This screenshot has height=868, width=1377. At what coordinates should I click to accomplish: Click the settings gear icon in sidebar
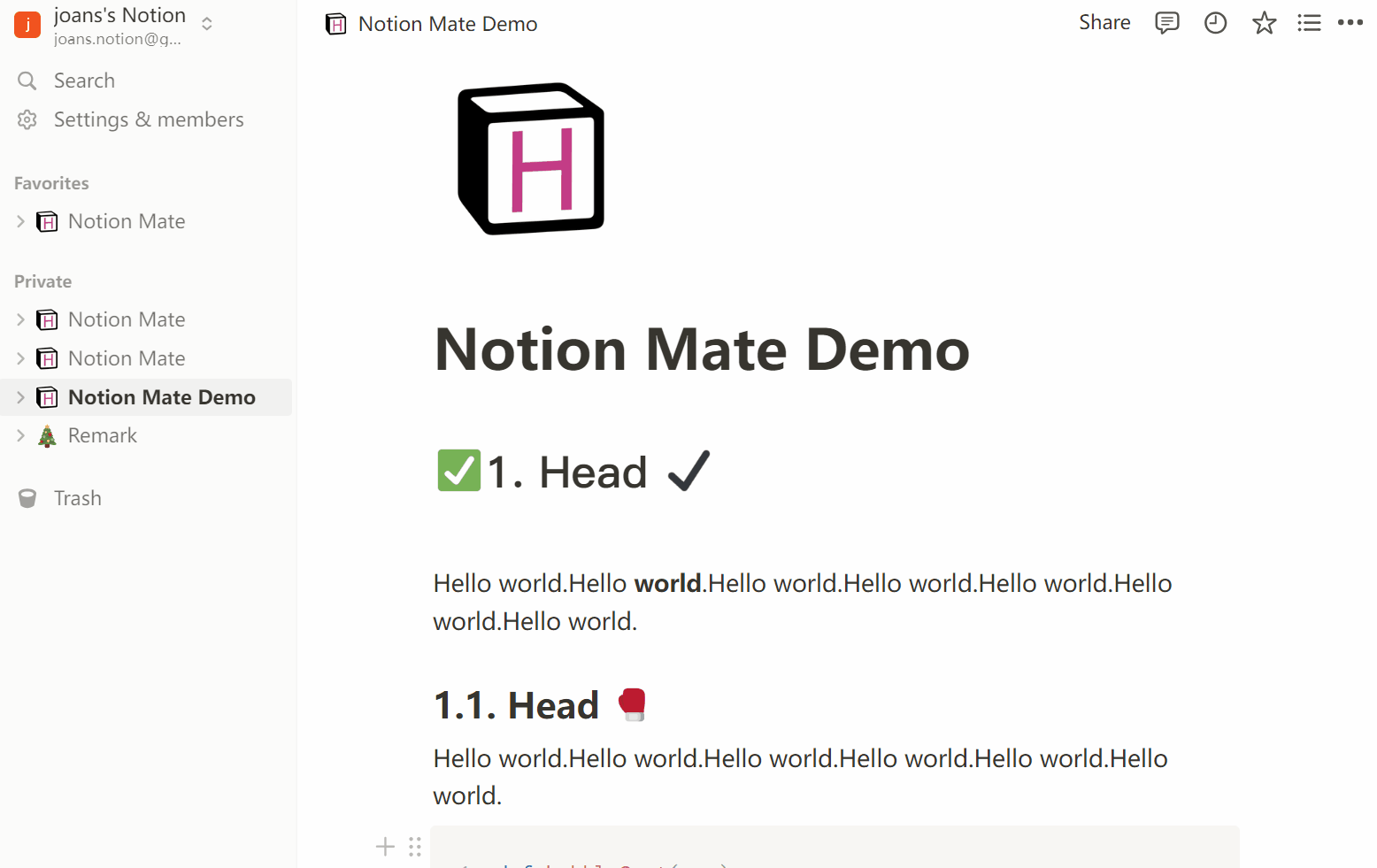[27, 119]
